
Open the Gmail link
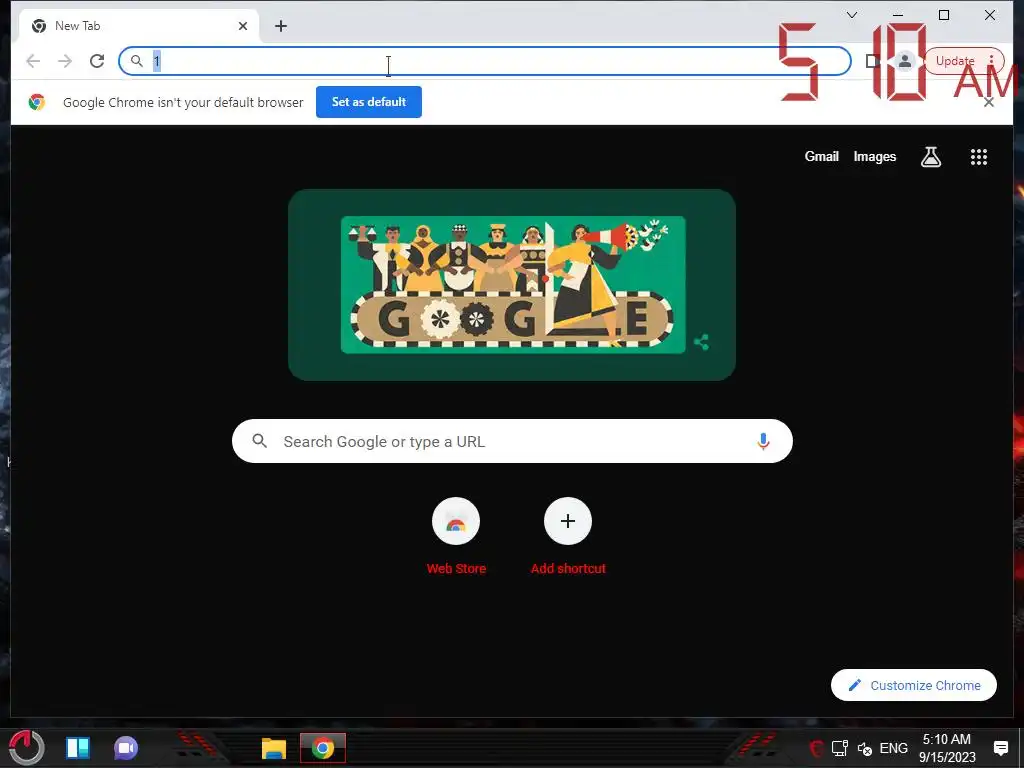822,157
